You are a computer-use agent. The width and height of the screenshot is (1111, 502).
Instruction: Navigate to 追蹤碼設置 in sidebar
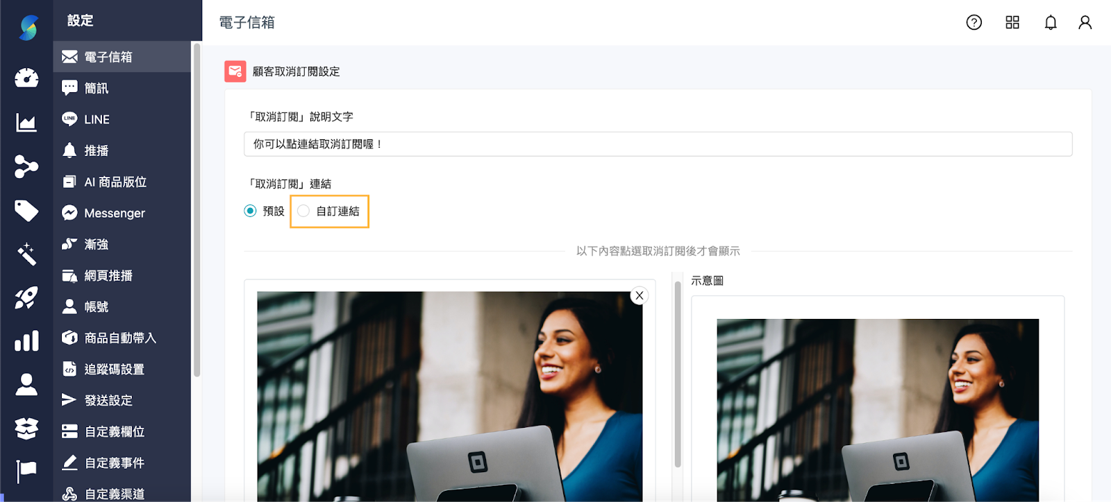pos(114,369)
